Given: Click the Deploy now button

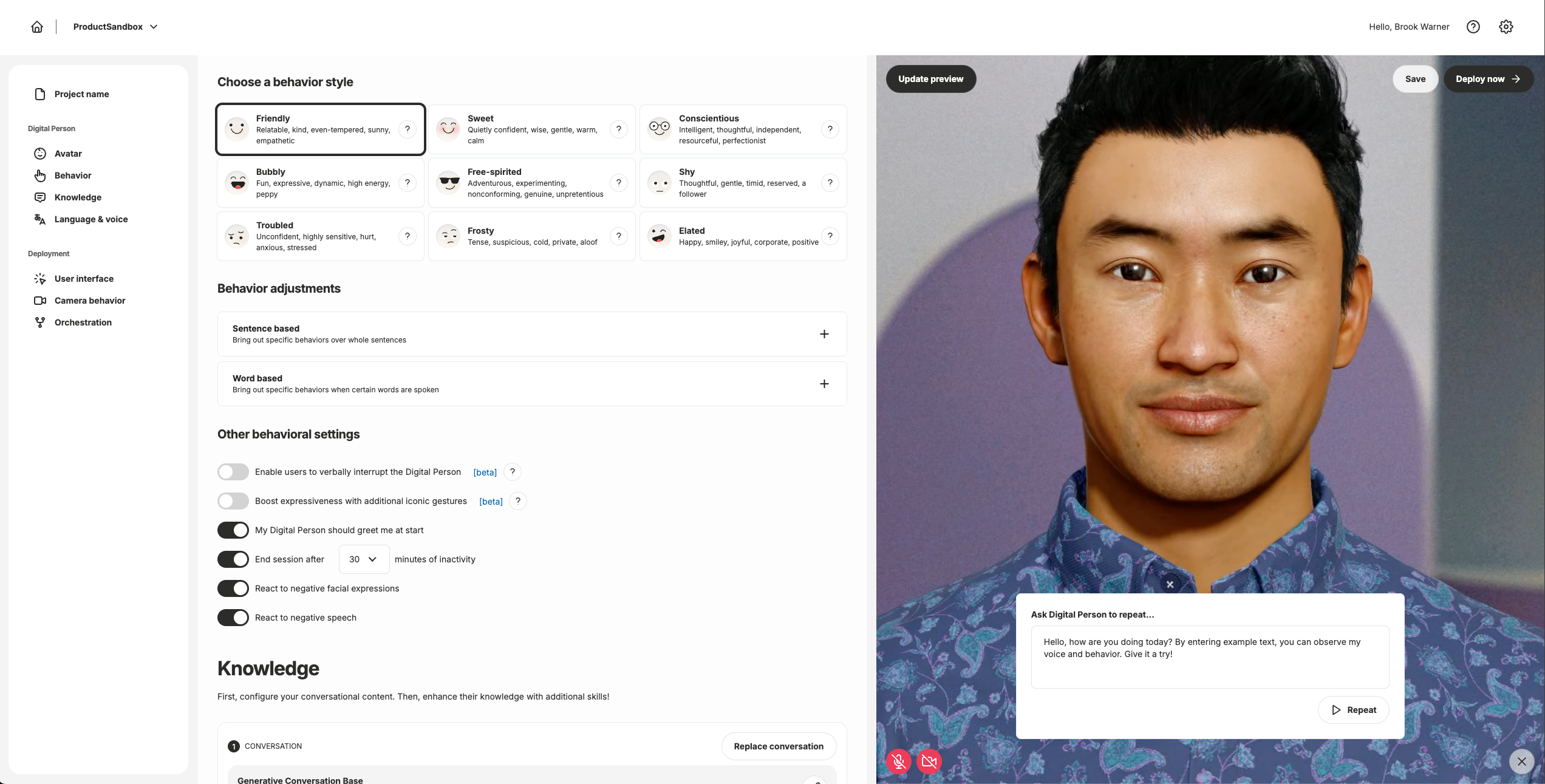Looking at the screenshot, I should click(x=1487, y=79).
